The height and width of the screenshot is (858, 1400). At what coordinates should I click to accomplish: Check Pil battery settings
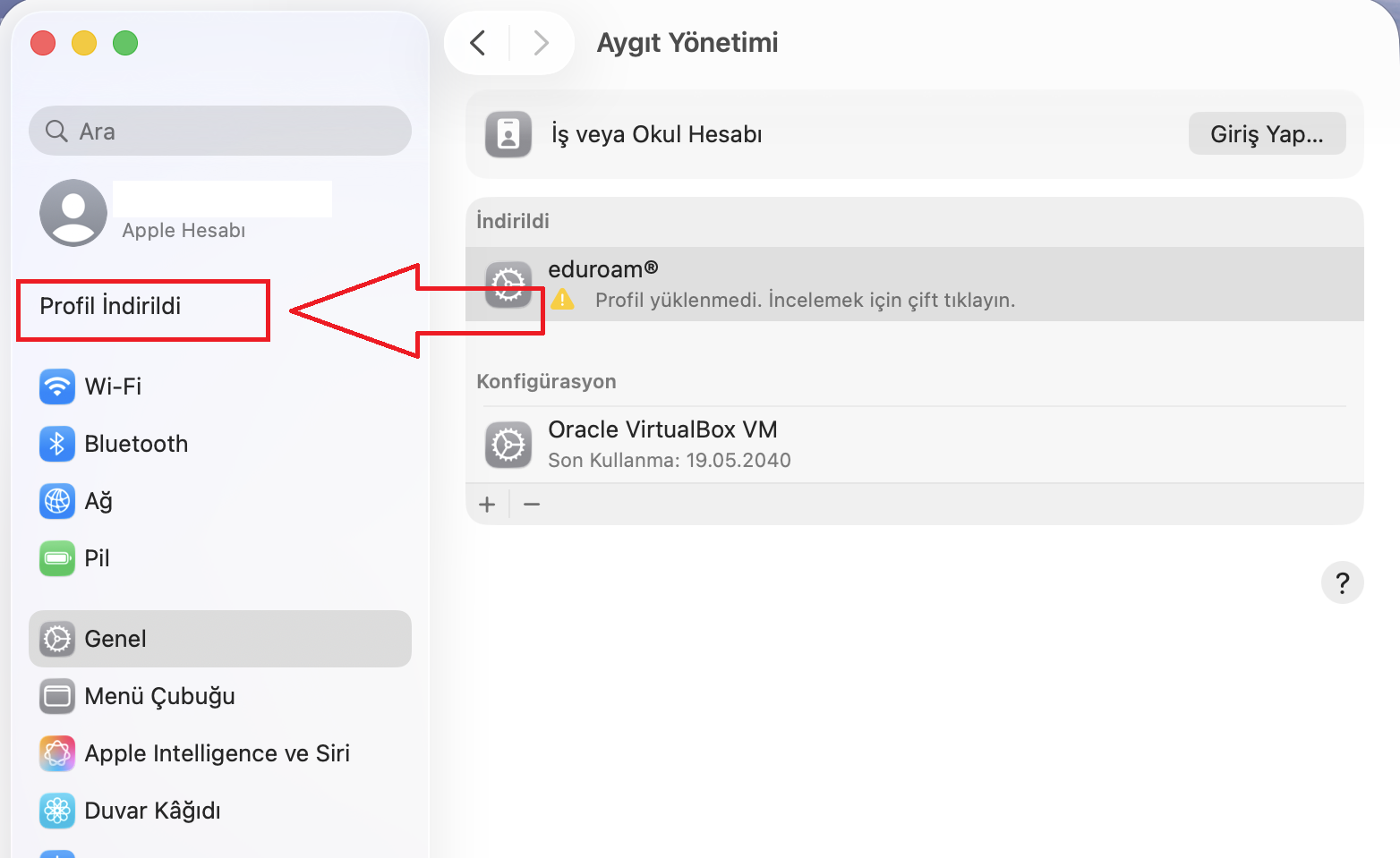(x=97, y=558)
